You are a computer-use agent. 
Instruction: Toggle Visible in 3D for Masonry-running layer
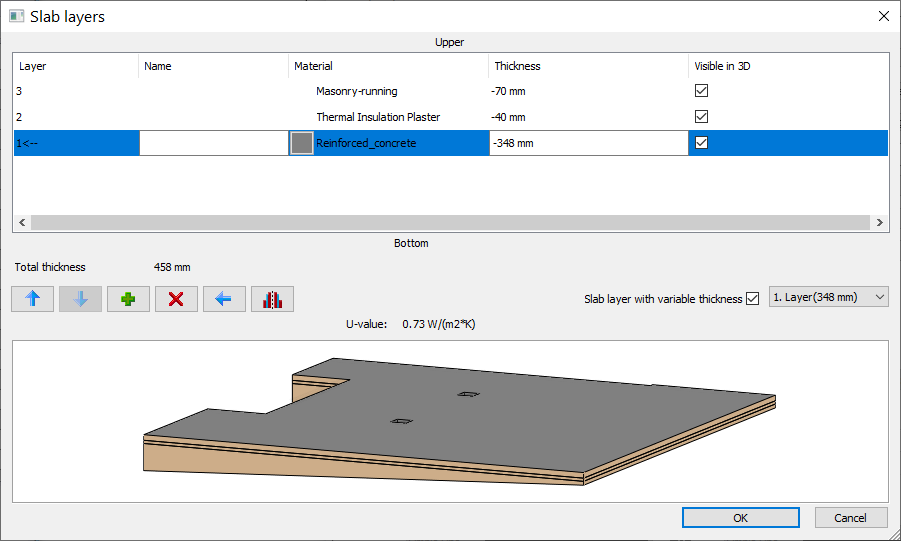(x=702, y=91)
